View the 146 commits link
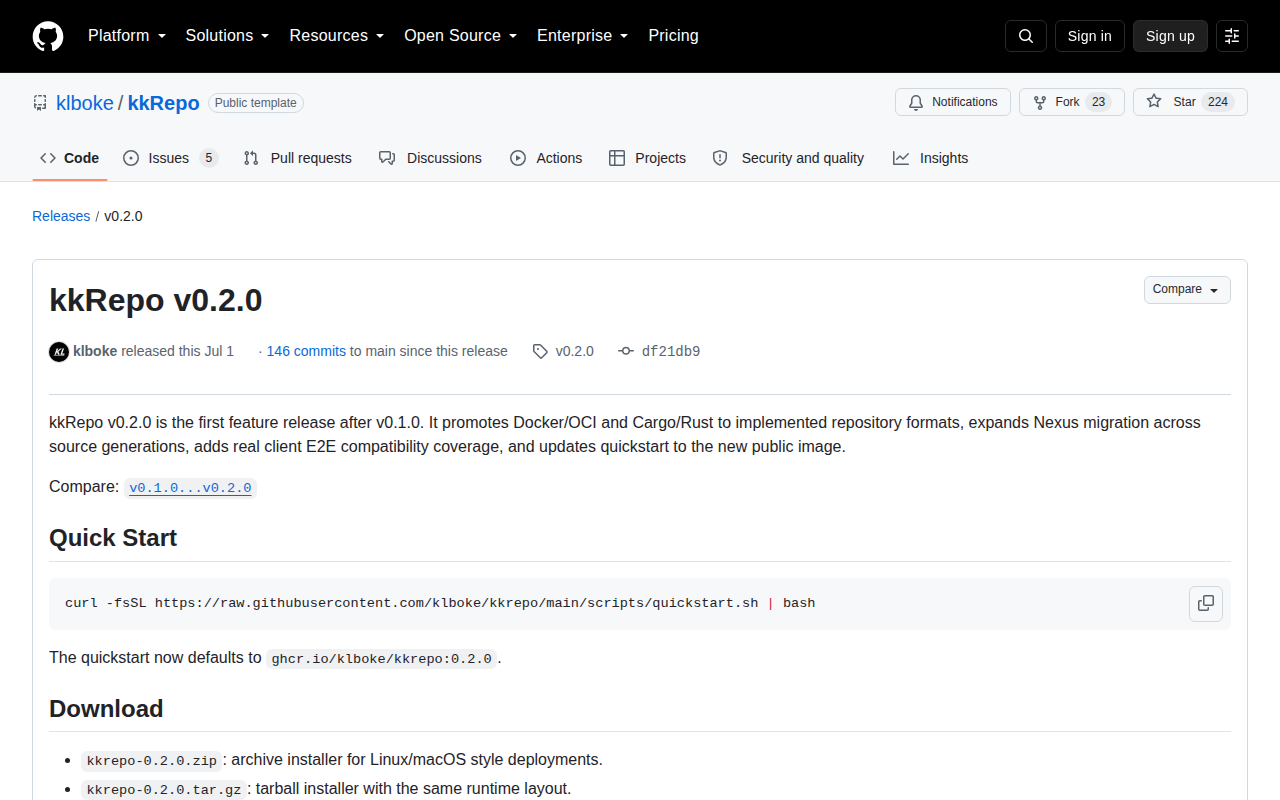 [x=306, y=351]
